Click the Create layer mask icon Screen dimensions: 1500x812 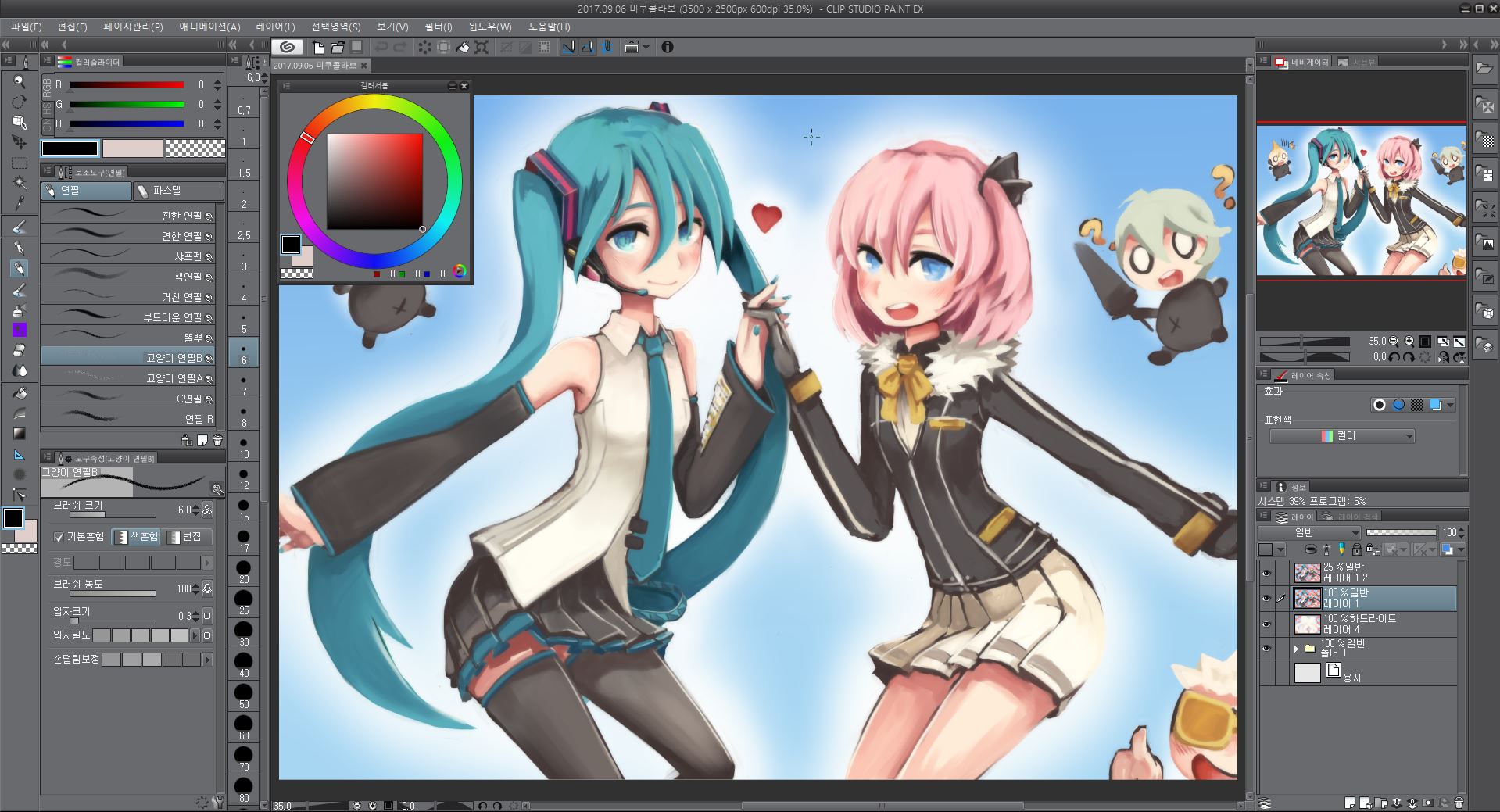click(1428, 803)
